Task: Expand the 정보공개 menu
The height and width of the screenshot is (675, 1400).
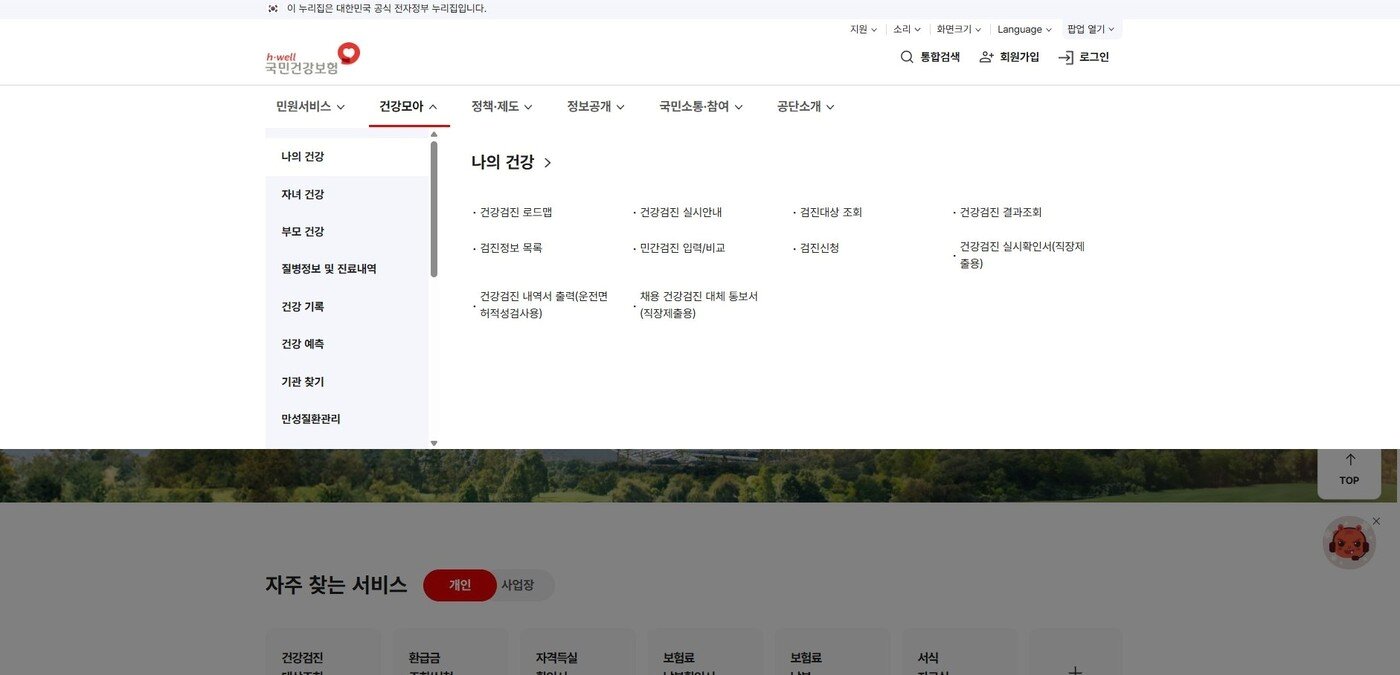Action: [596, 106]
